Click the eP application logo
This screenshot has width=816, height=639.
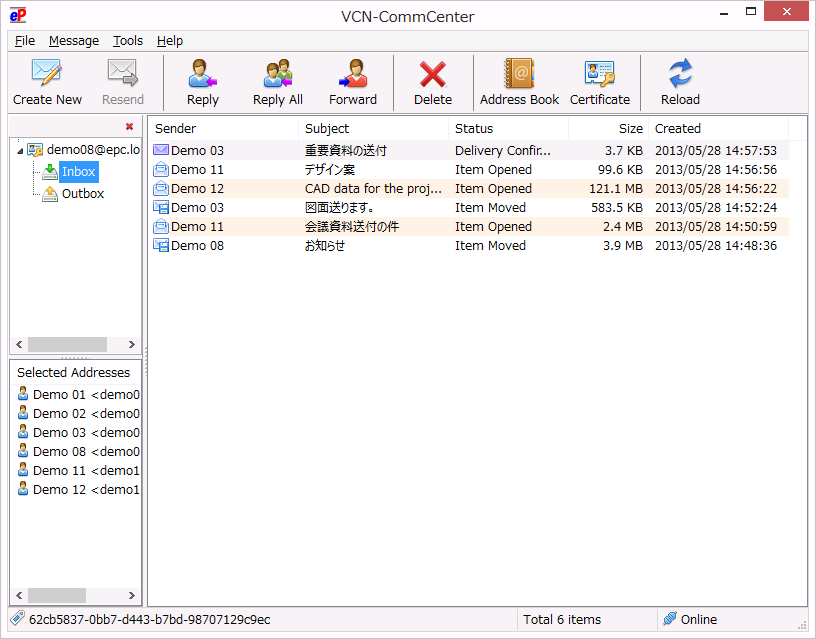18,15
